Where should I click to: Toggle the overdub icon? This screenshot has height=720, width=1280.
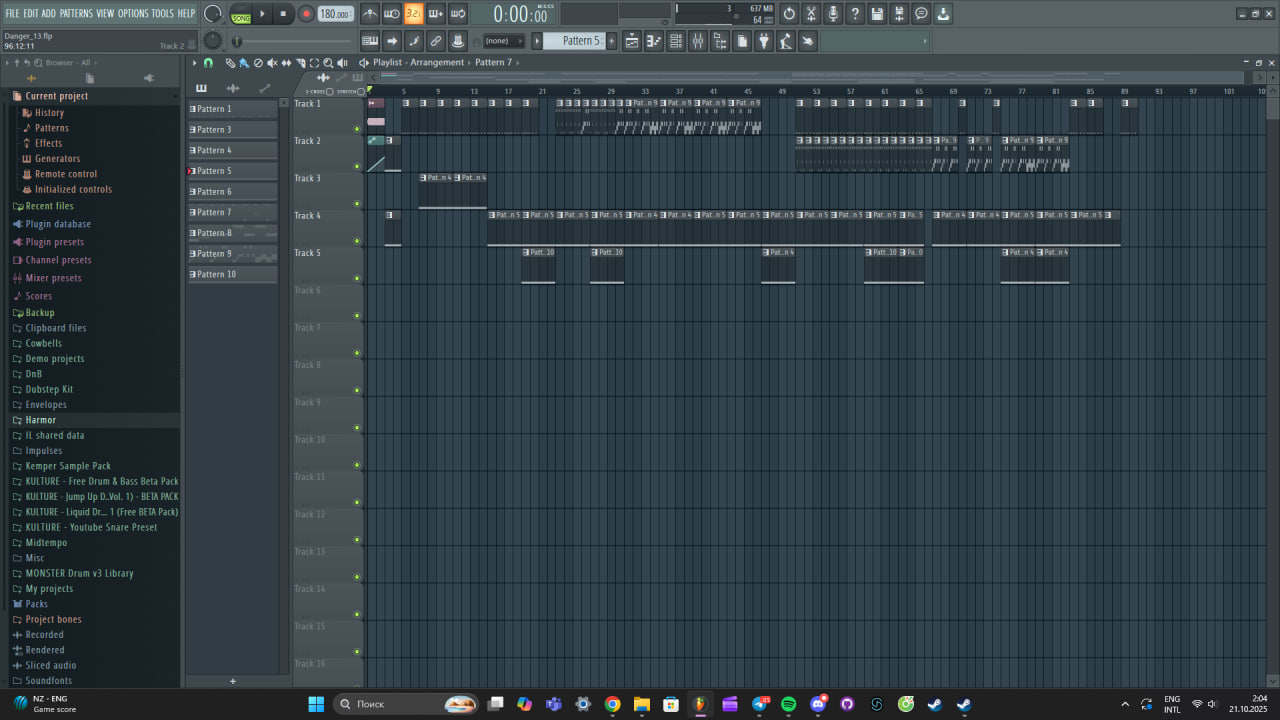(x=436, y=14)
